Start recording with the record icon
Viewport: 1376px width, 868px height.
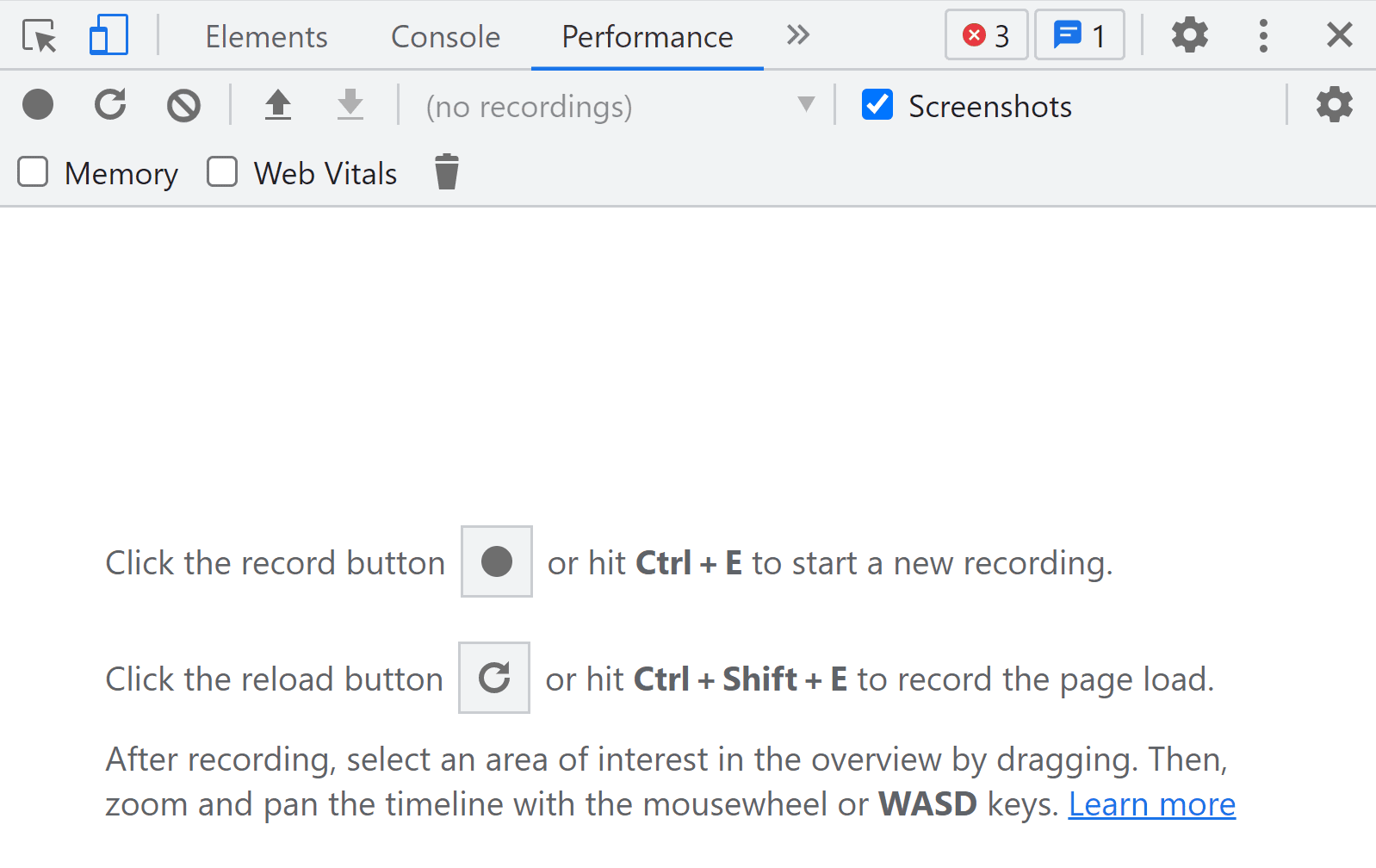coord(38,105)
